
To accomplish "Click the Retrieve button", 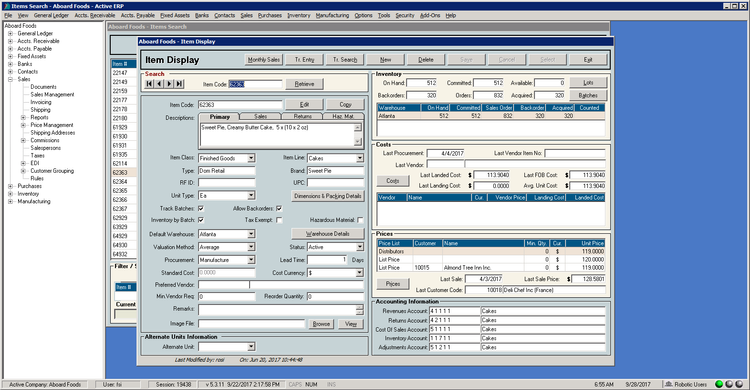I will coord(304,84).
